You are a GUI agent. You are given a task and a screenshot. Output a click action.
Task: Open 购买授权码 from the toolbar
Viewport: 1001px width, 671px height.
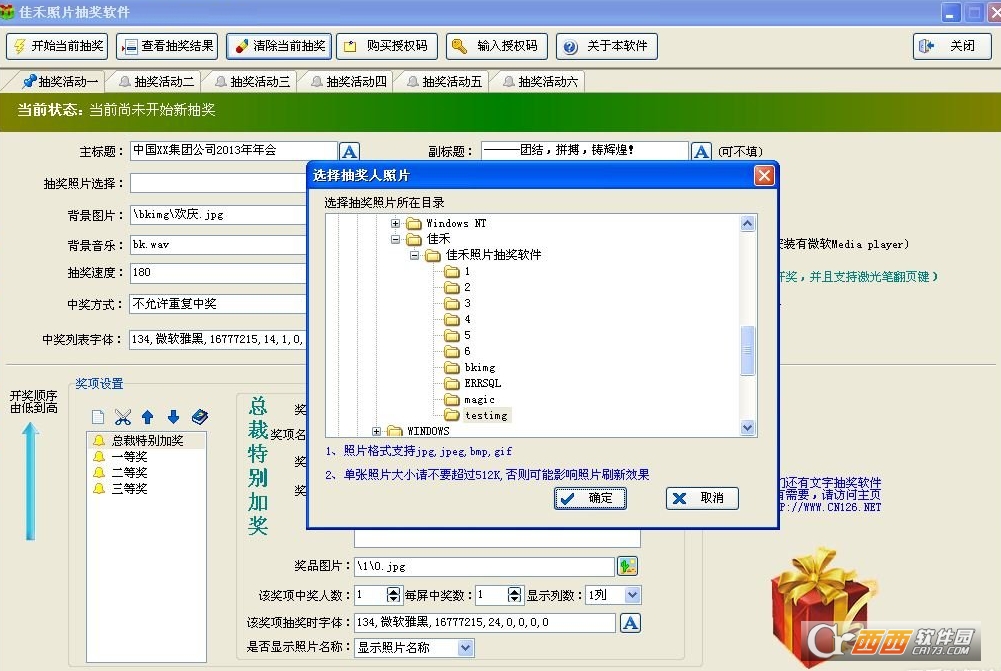click(x=387, y=46)
